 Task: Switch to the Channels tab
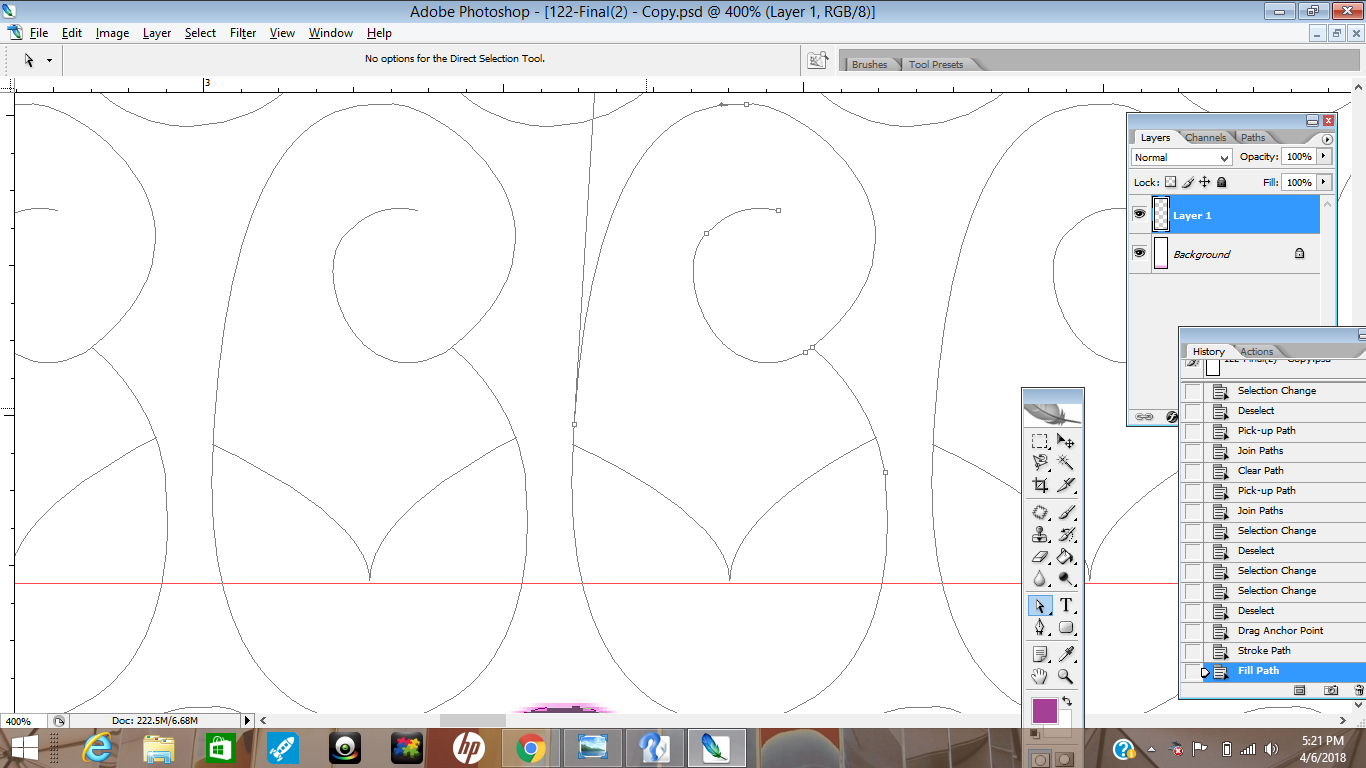coord(1205,138)
